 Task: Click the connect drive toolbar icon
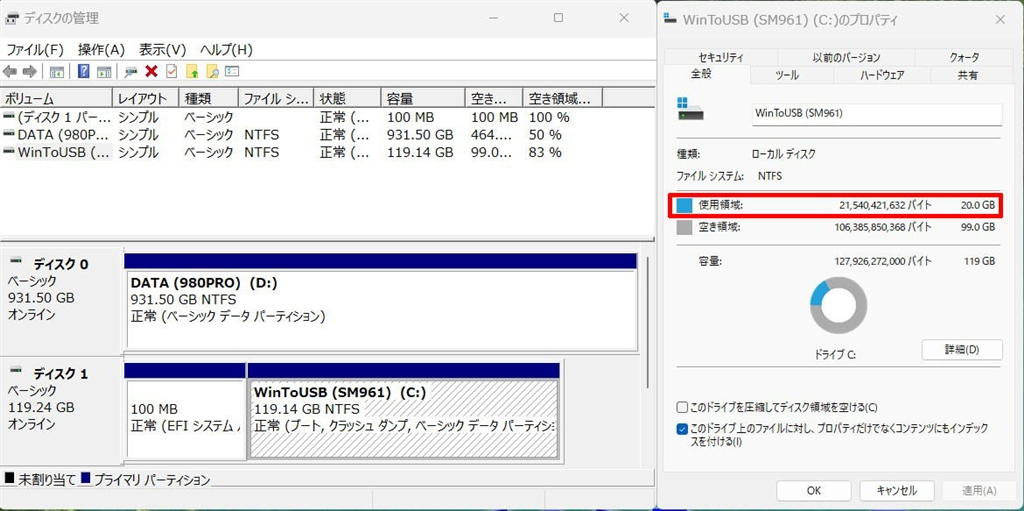click(131, 71)
